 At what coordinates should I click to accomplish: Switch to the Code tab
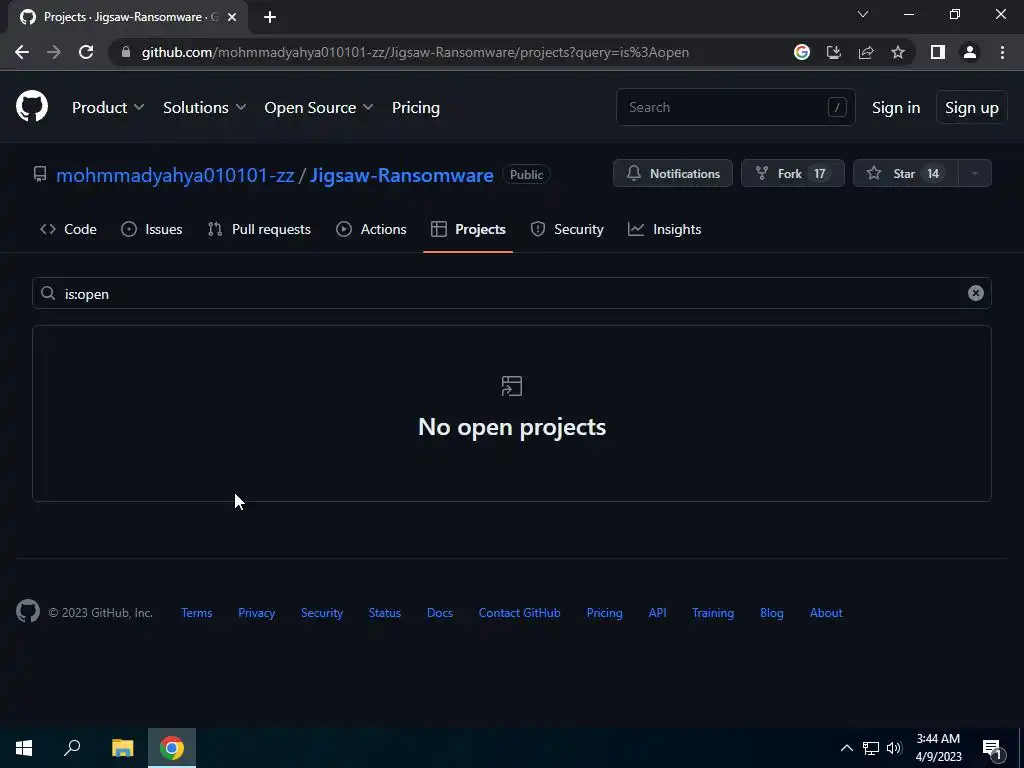coord(68,229)
